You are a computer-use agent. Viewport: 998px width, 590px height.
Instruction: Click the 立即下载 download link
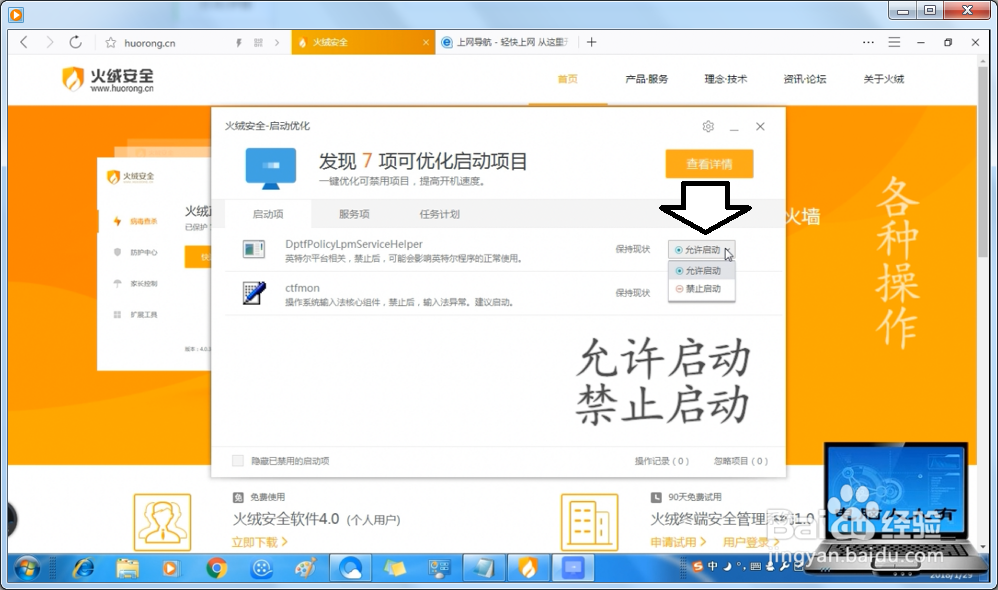[260, 542]
